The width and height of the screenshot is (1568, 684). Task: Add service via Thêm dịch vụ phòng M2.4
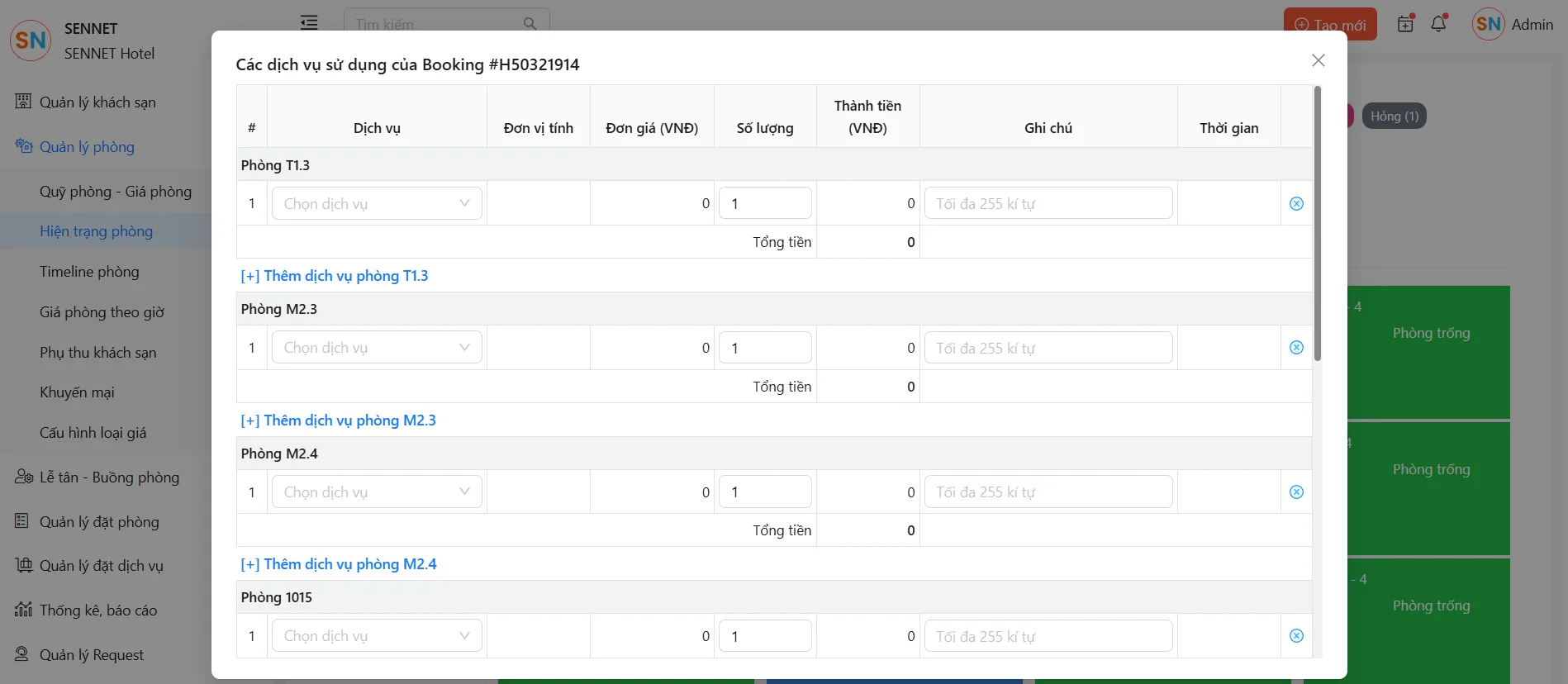(338, 564)
